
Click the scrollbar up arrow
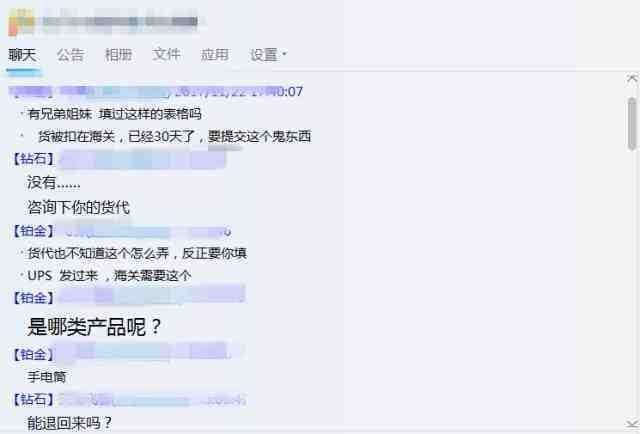click(632, 79)
